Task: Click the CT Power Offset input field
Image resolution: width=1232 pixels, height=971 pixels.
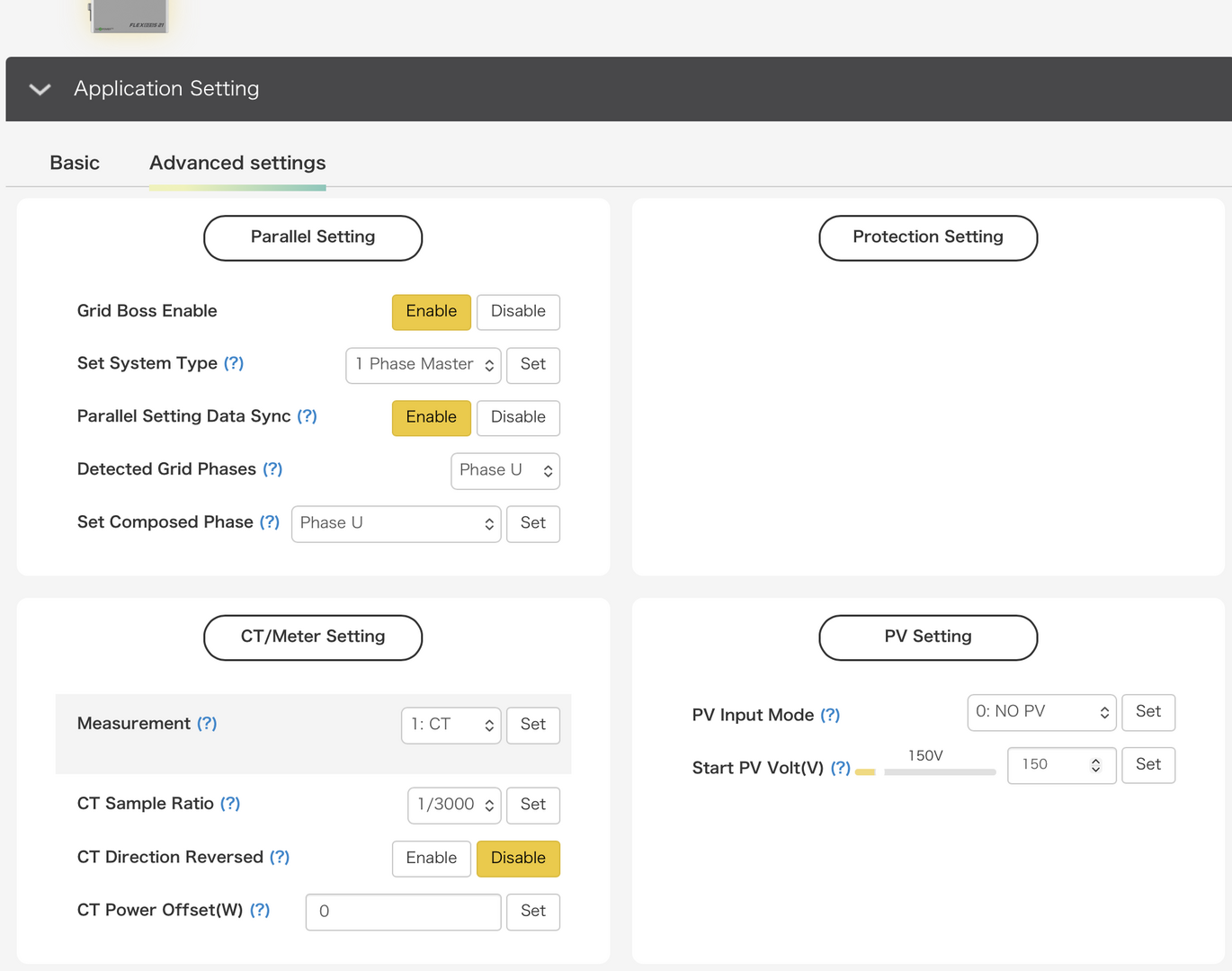Action: click(x=403, y=912)
